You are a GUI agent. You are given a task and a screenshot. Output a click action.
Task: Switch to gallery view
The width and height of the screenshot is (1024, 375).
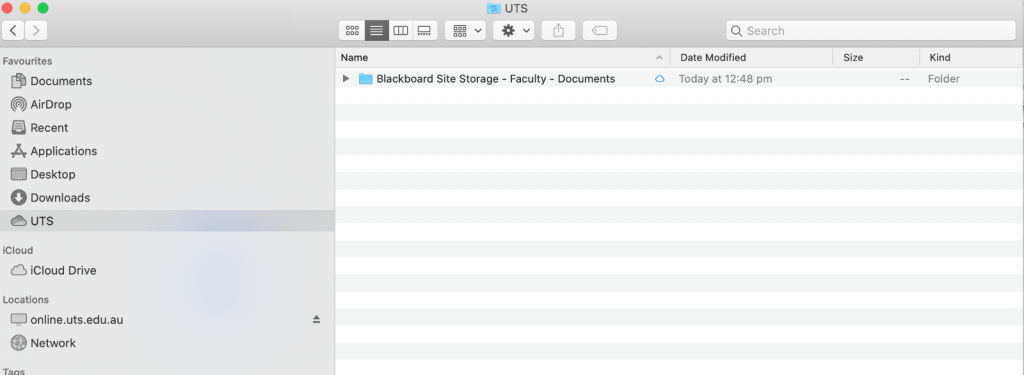(424, 31)
